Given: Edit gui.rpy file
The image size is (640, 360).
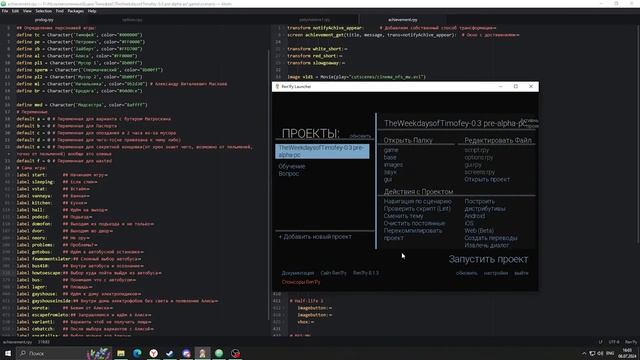Looking at the screenshot, I should (473, 164).
